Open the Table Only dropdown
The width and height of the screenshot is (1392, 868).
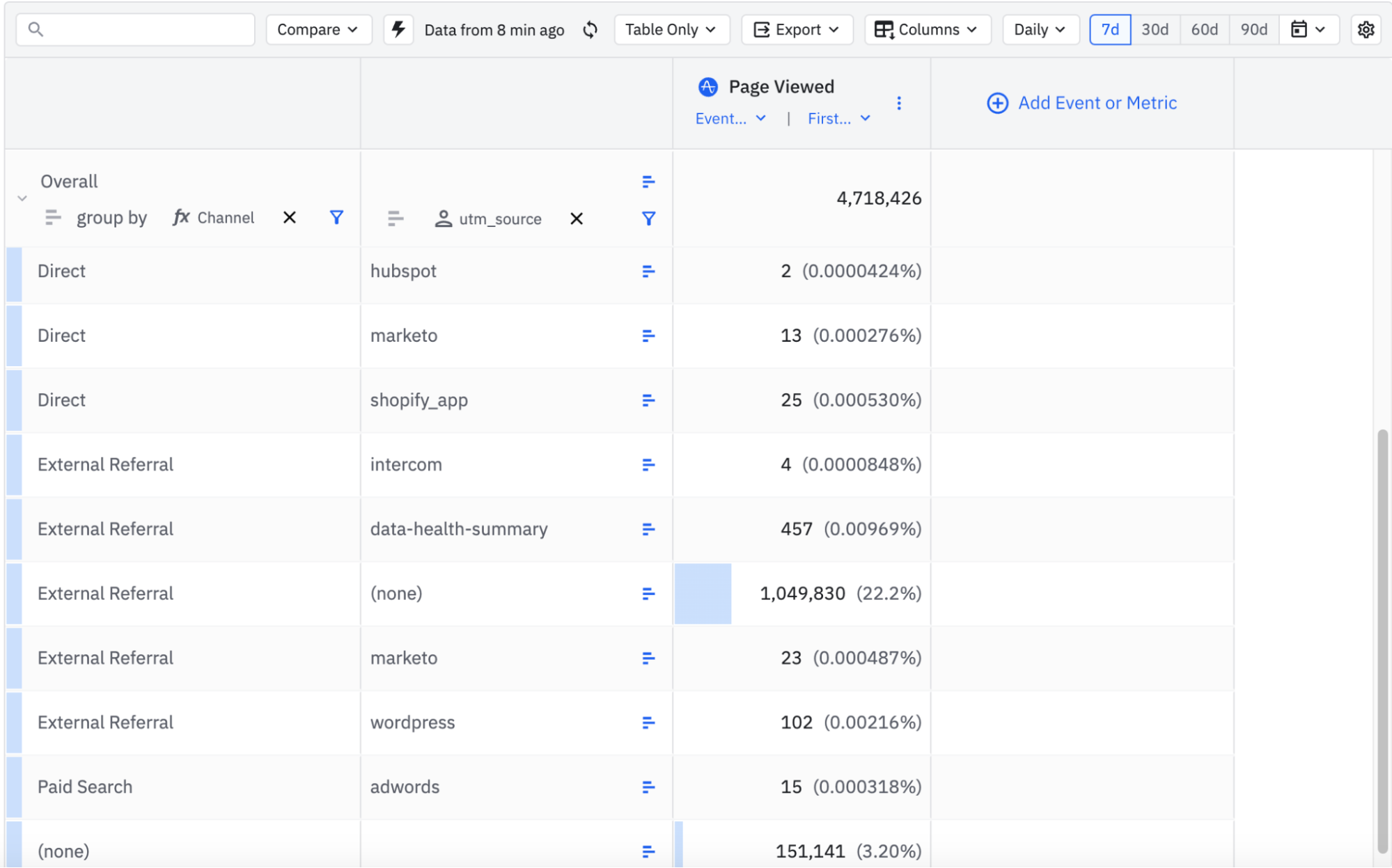671,29
